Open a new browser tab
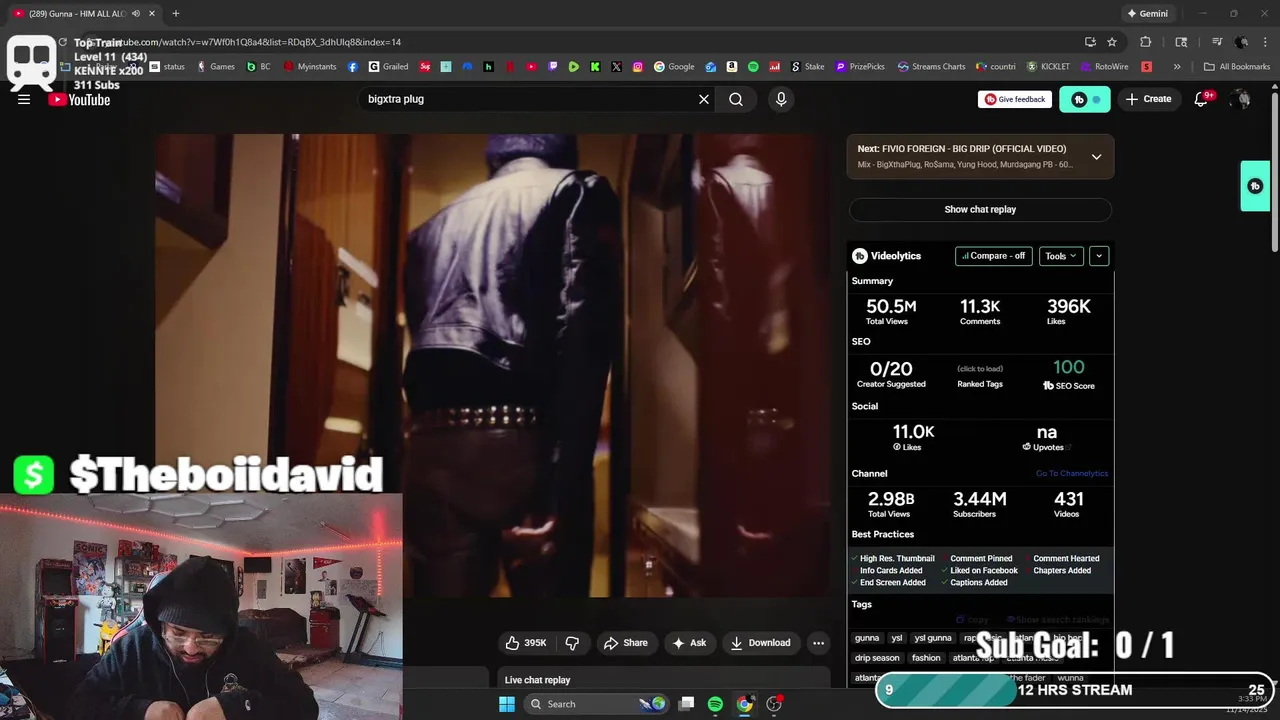1280x720 pixels. pos(176,14)
